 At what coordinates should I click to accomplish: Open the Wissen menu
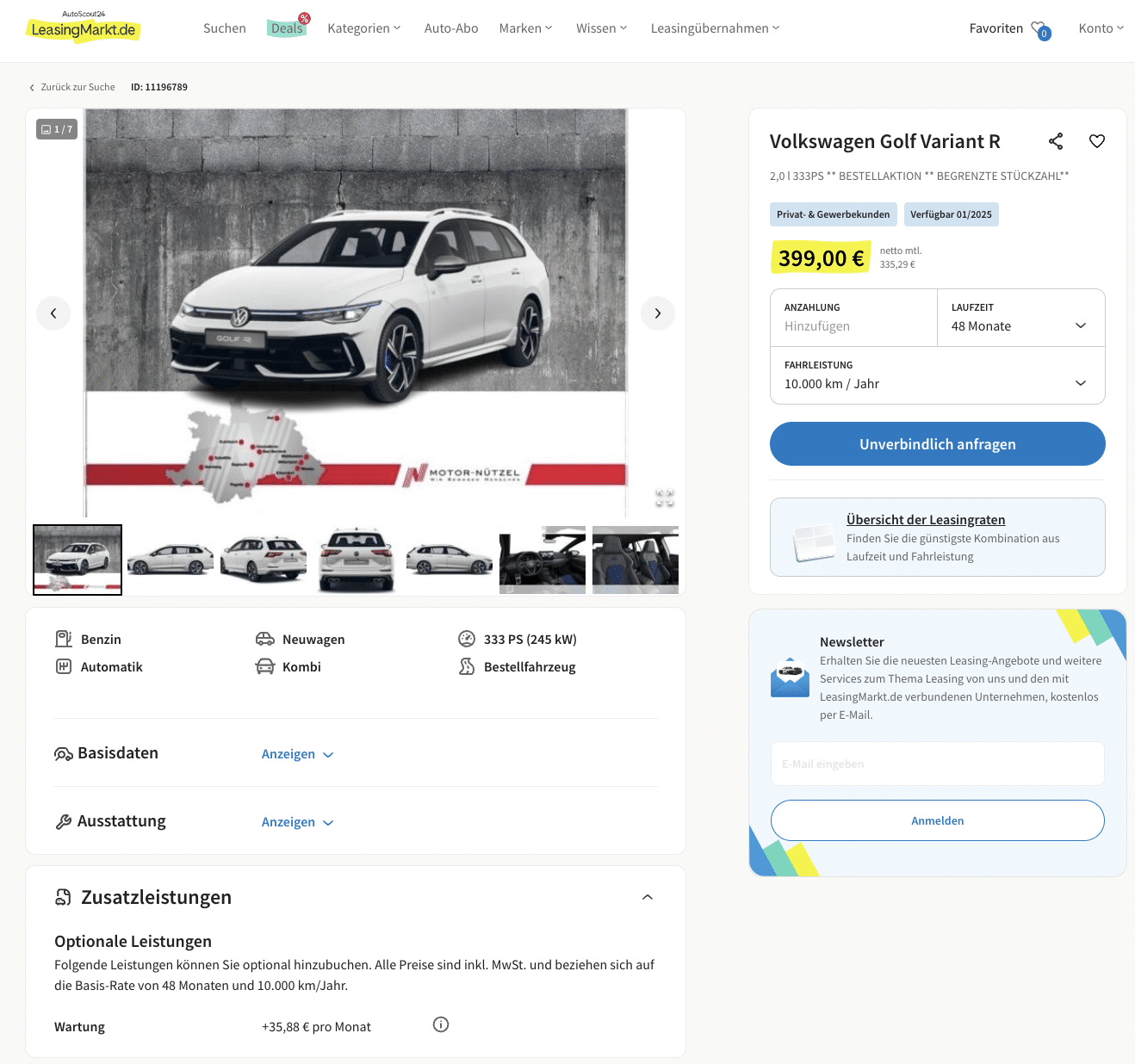pyautogui.click(x=601, y=28)
